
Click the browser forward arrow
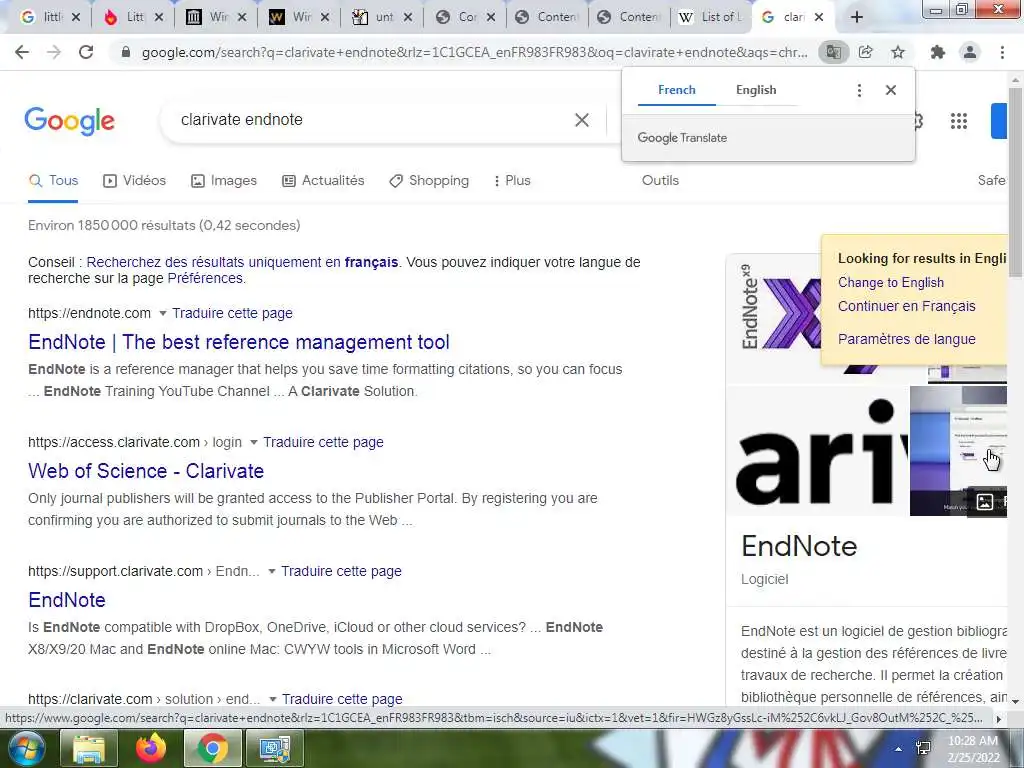[54, 52]
